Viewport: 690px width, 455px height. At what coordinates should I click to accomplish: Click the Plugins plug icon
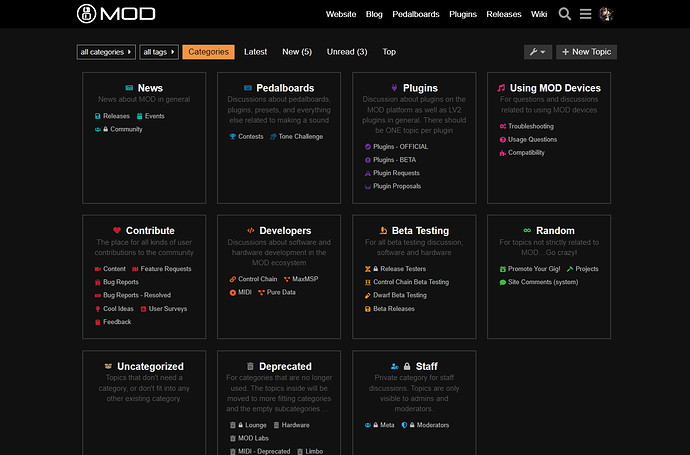click(394, 88)
